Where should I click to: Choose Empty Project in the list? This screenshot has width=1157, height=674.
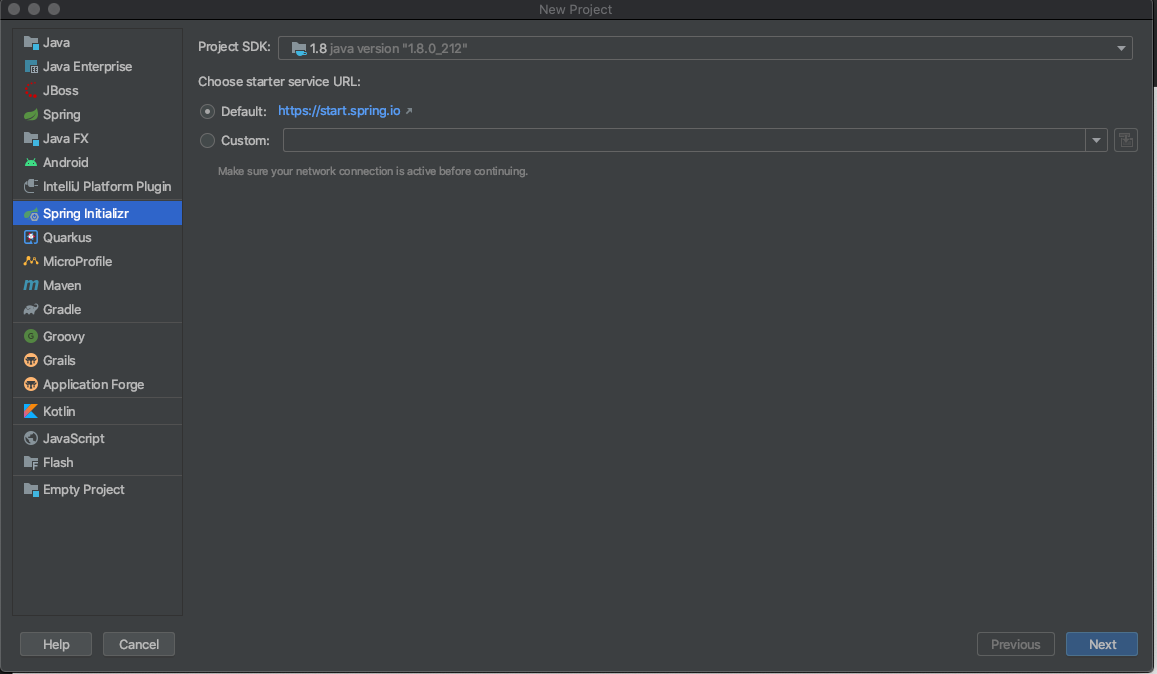(x=97, y=489)
